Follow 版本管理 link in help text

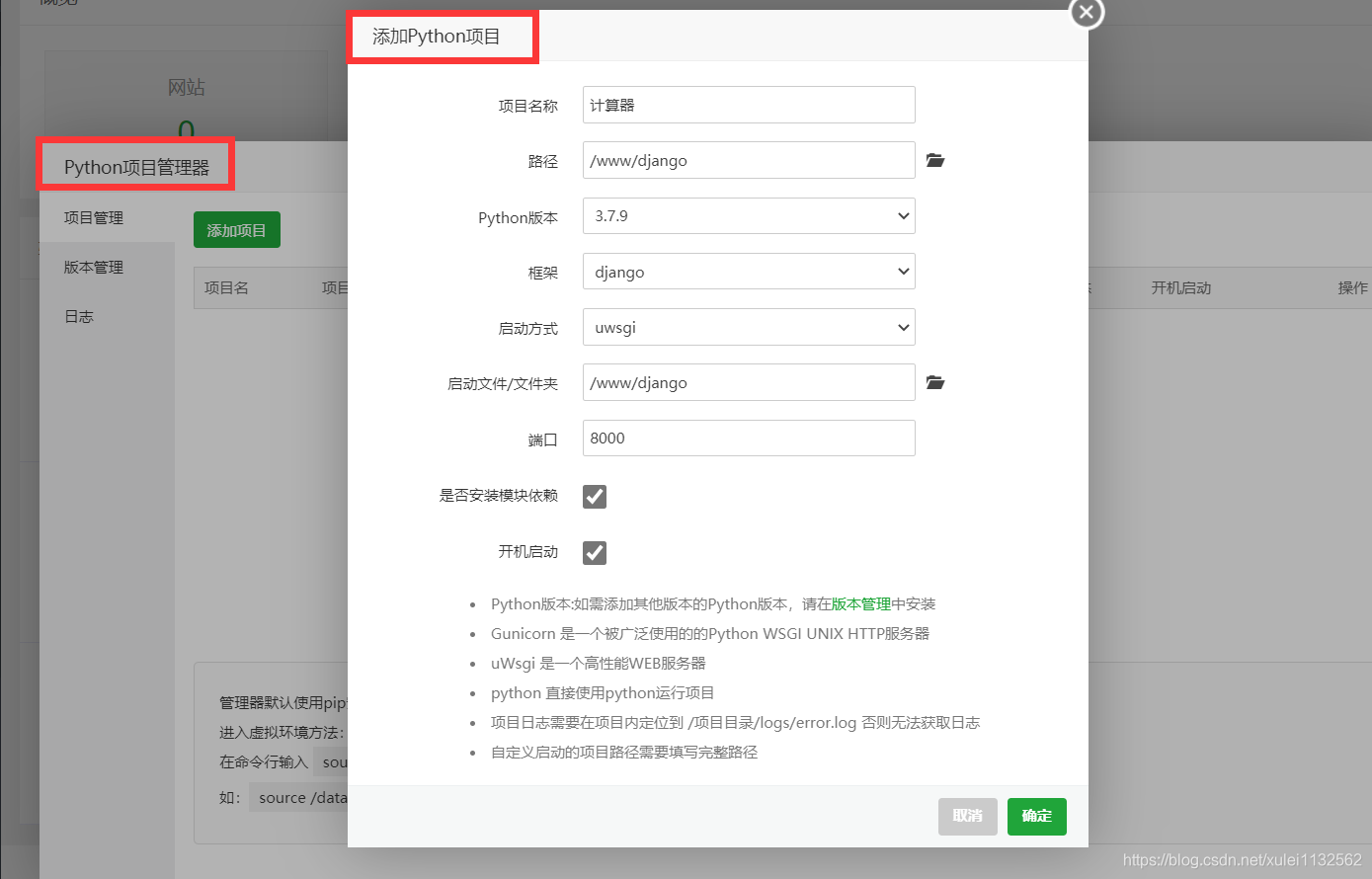click(861, 604)
